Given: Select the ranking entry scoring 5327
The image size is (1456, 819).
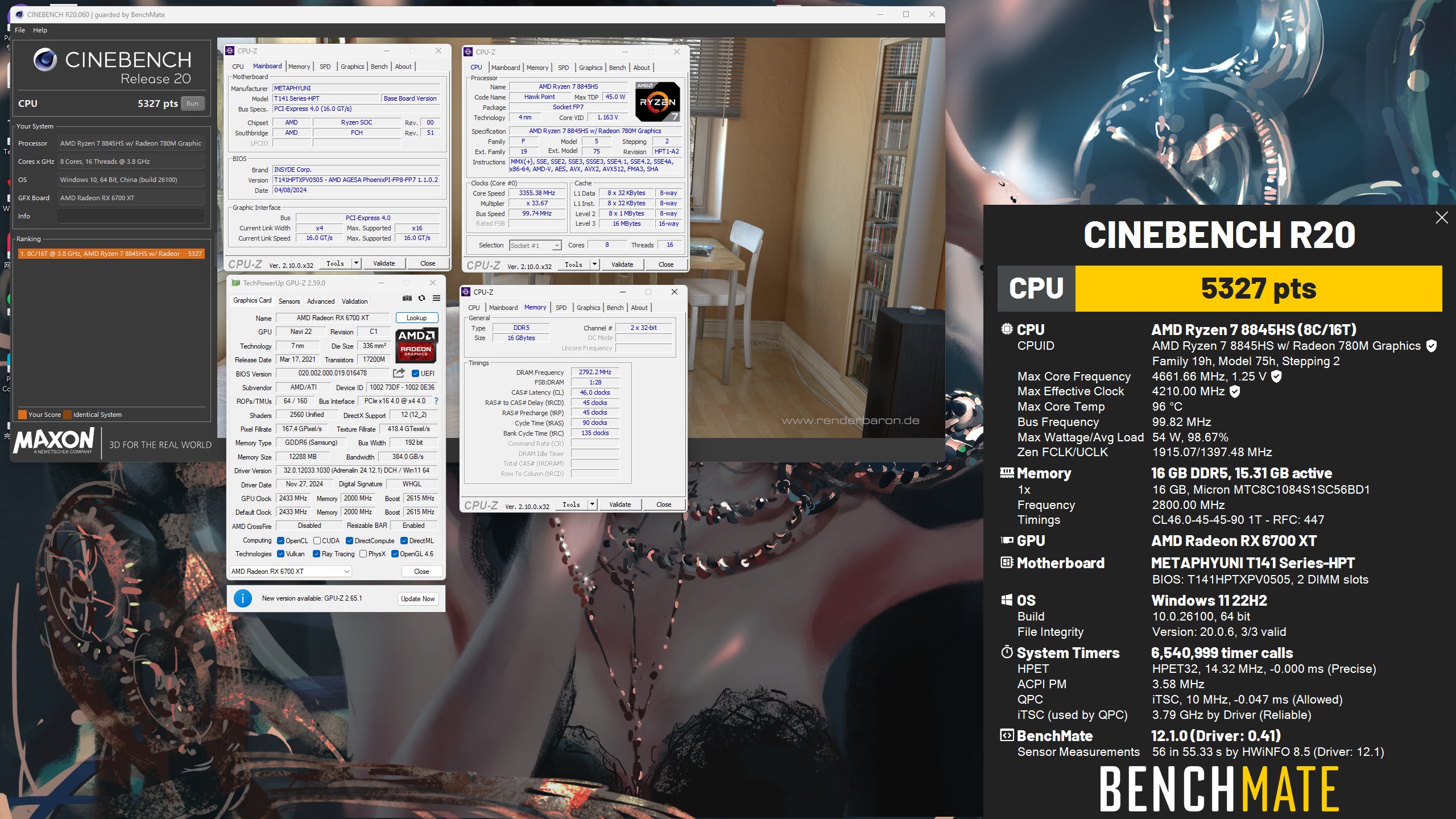Looking at the screenshot, I should click(111, 254).
